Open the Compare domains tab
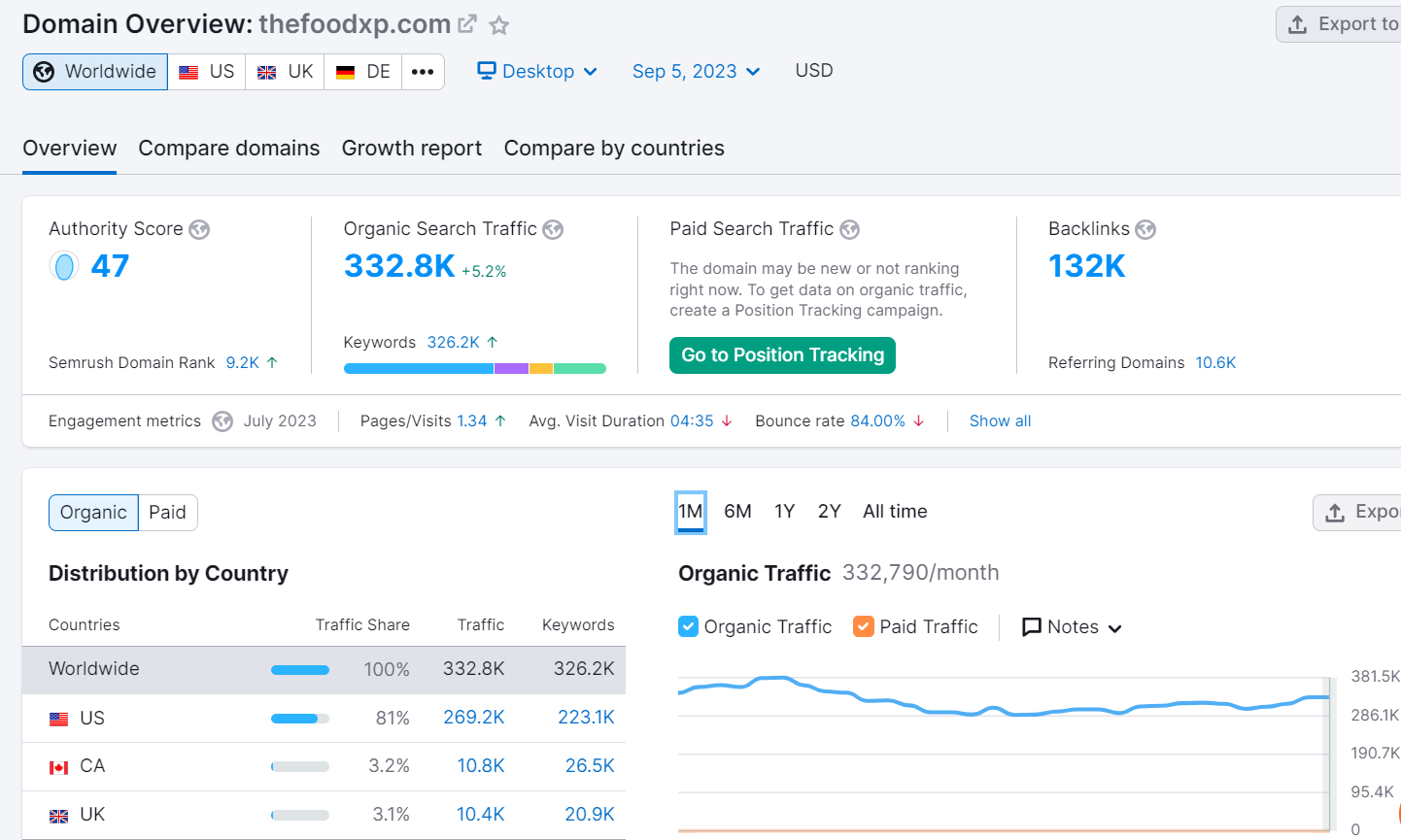 click(229, 149)
